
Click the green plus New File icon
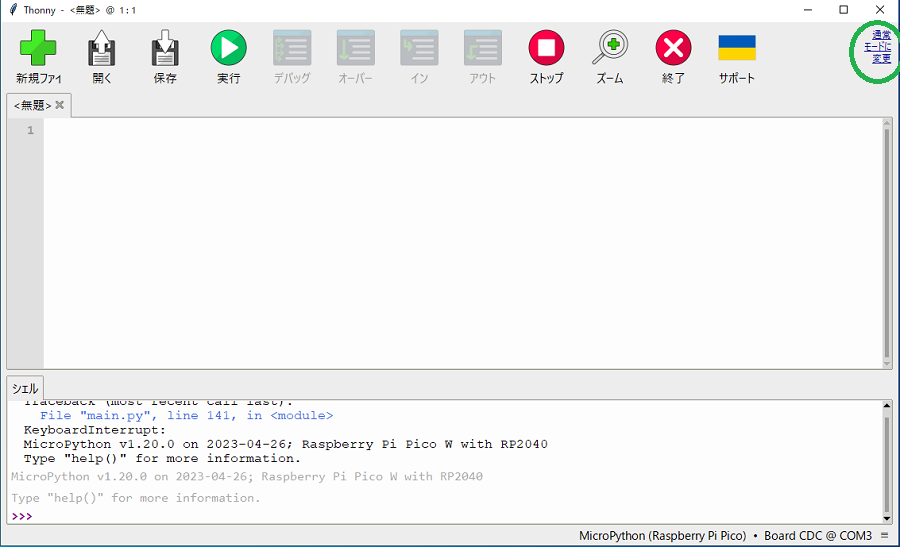click(38, 48)
